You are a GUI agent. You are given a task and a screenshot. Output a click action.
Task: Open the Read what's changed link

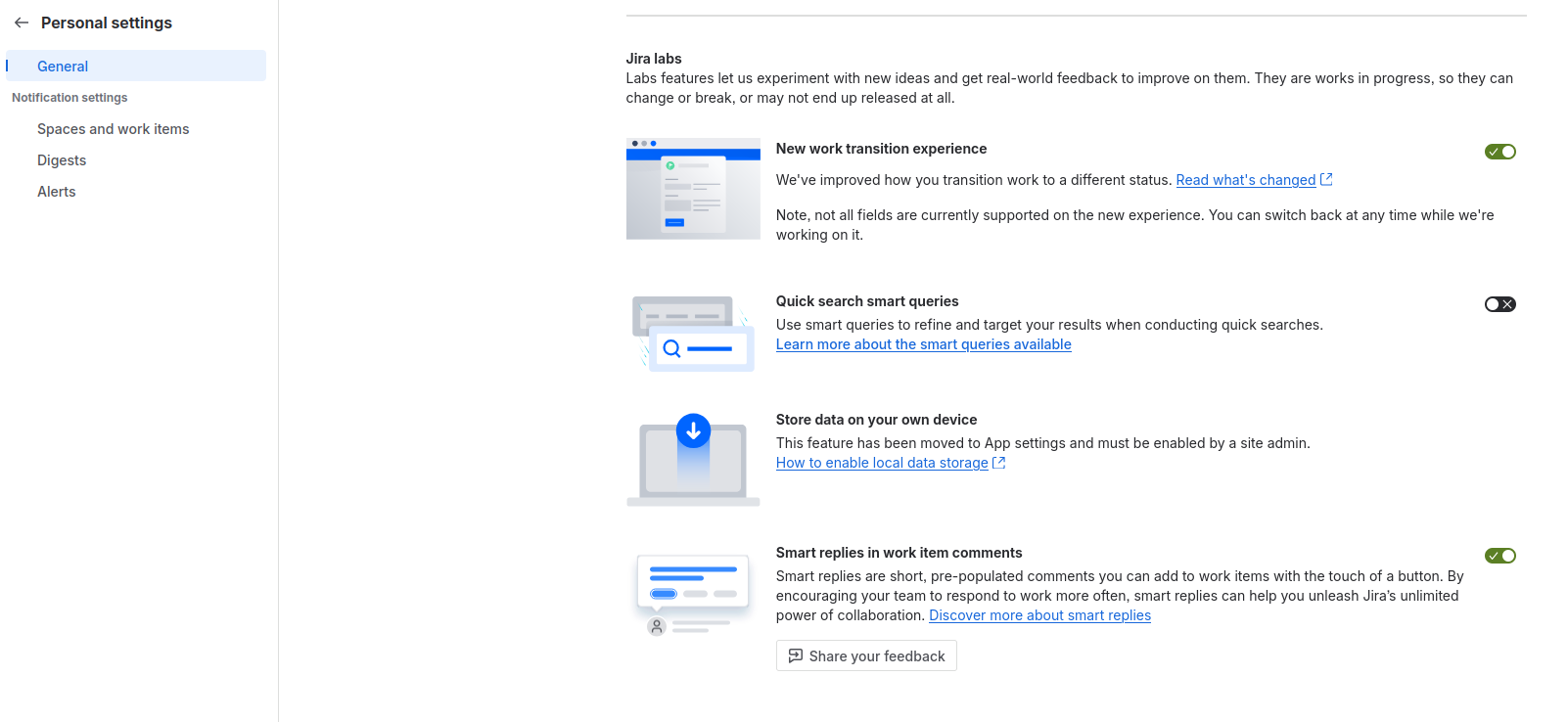1245,179
